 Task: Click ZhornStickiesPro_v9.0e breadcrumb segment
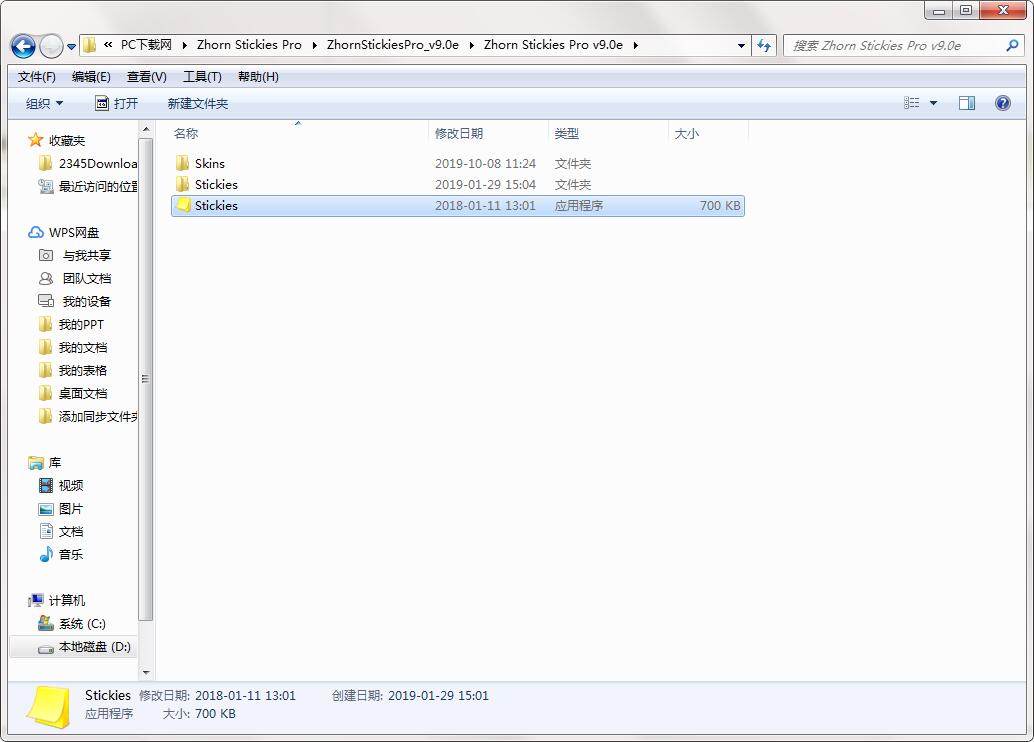tap(393, 45)
